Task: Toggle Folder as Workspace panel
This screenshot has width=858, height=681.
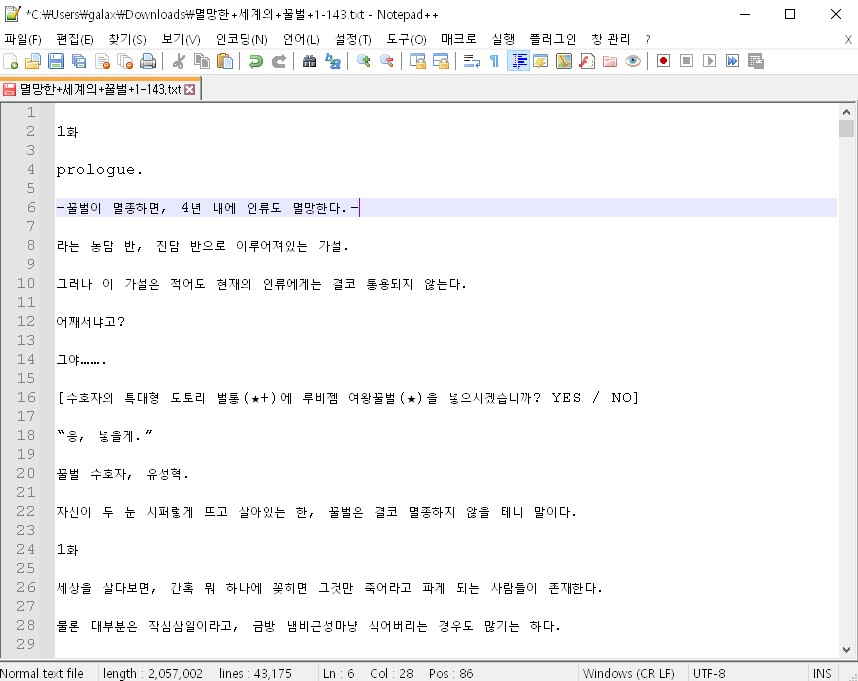Action: coord(610,61)
